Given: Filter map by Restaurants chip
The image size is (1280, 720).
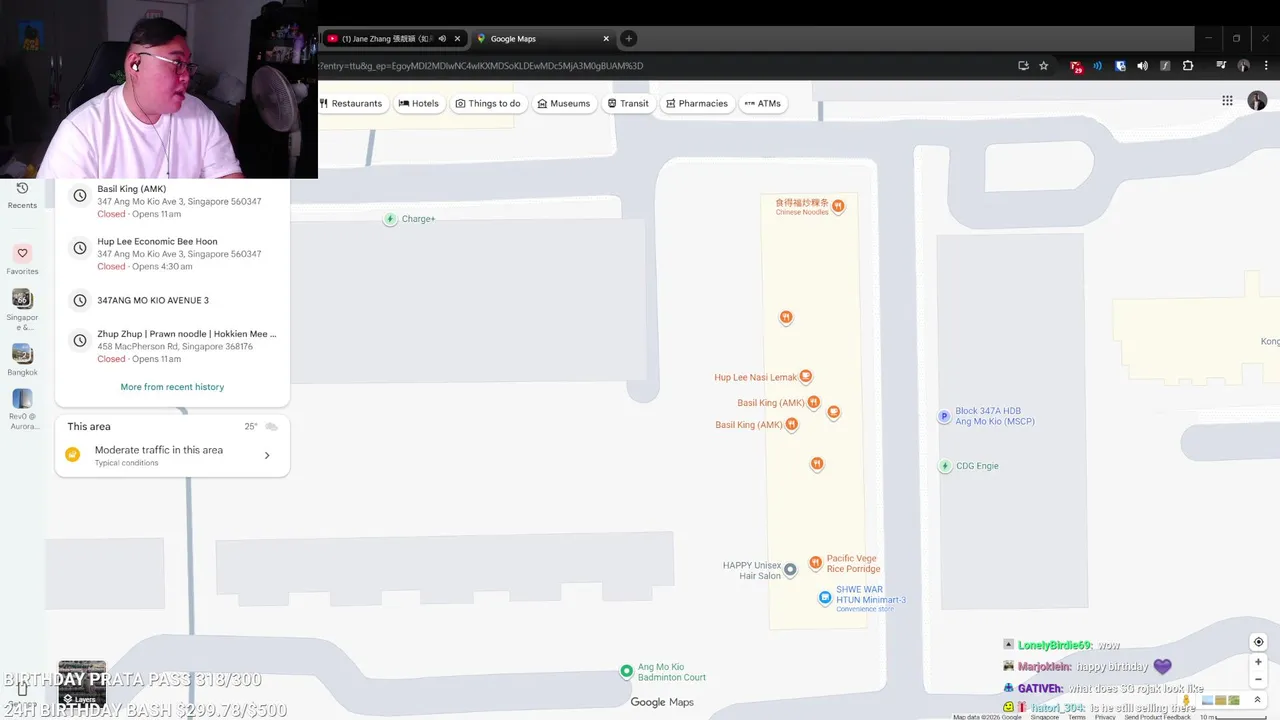Looking at the screenshot, I should click(351, 103).
